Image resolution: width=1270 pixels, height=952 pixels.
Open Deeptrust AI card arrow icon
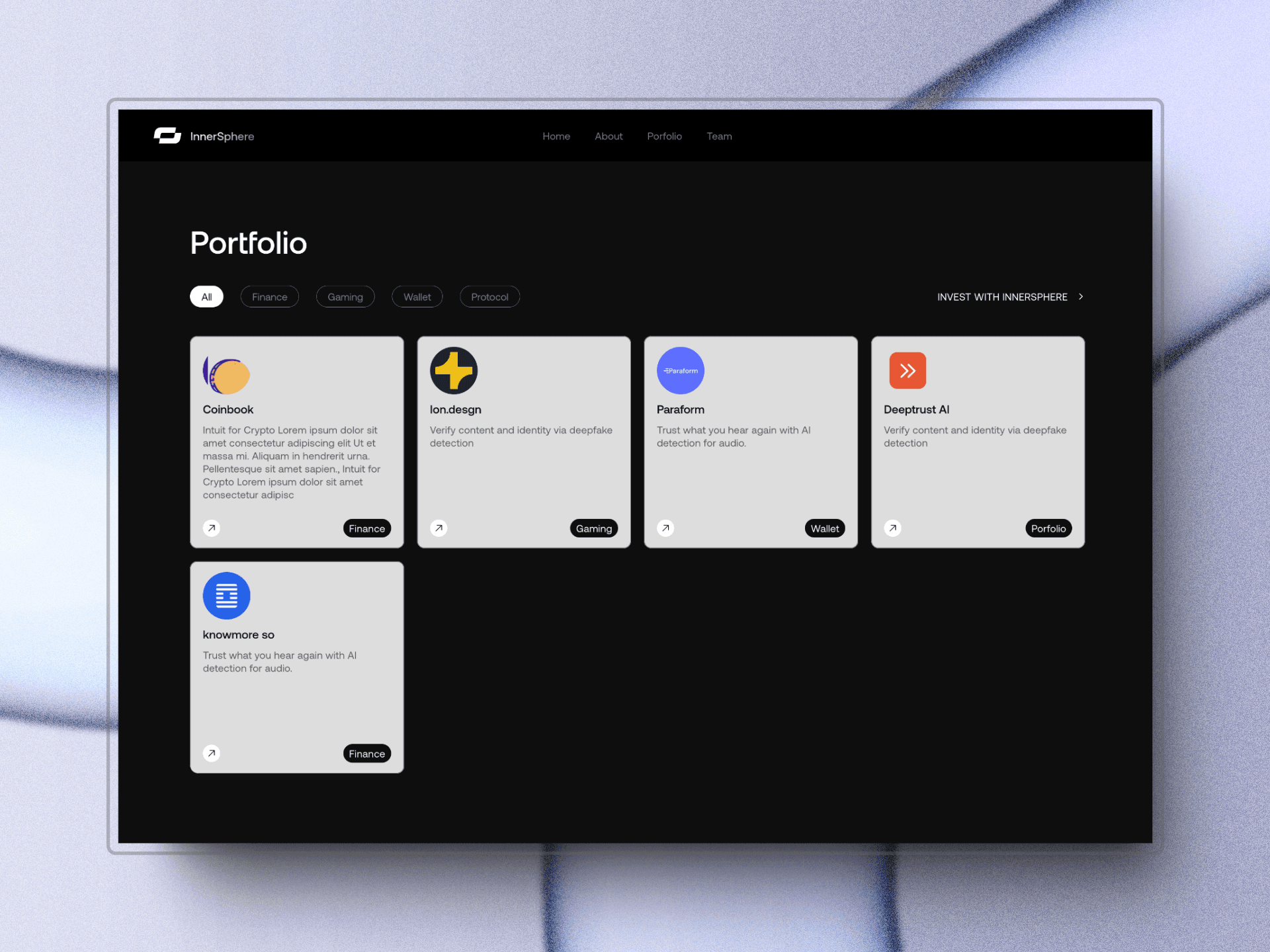click(x=892, y=528)
